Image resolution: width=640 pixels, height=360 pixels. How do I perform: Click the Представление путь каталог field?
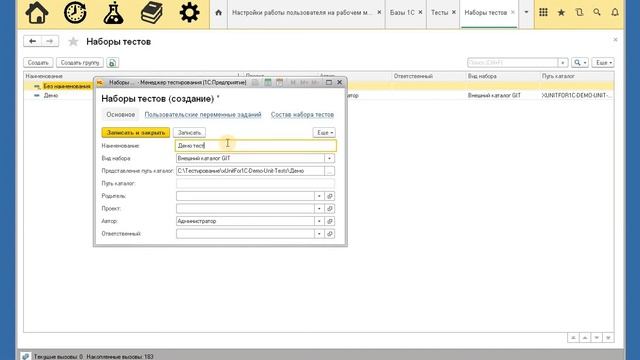pyautogui.click(x=250, y=171)
